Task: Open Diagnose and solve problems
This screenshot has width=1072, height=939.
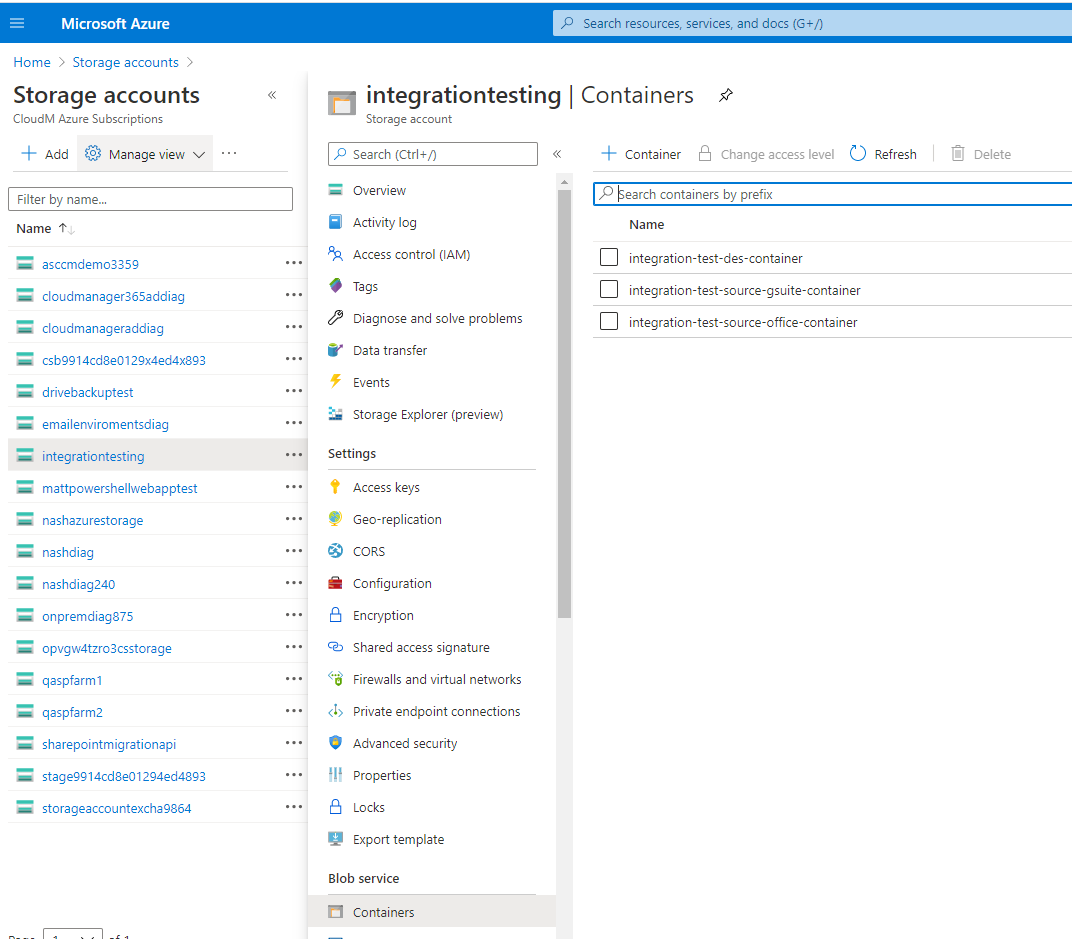Action: click(x=437, y=318)
